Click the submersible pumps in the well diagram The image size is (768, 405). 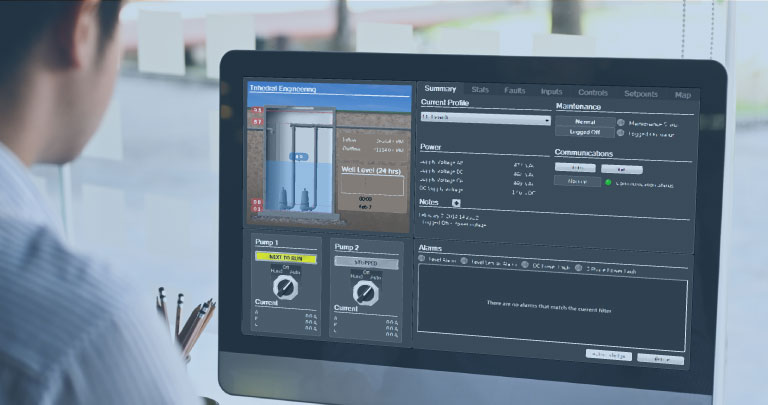[292, 196]
